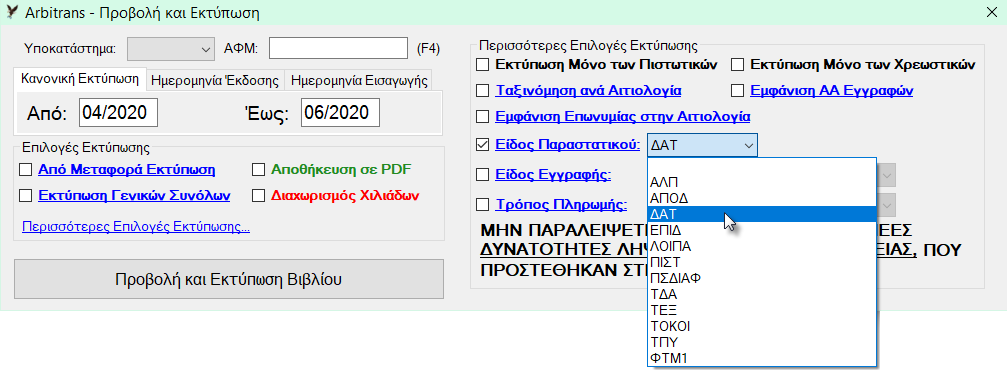Toggle Τρόπος Πληρωμής checkbox
Image resolution: width=1007 pixels, height=370 pixels.
[x=482, y=205]
